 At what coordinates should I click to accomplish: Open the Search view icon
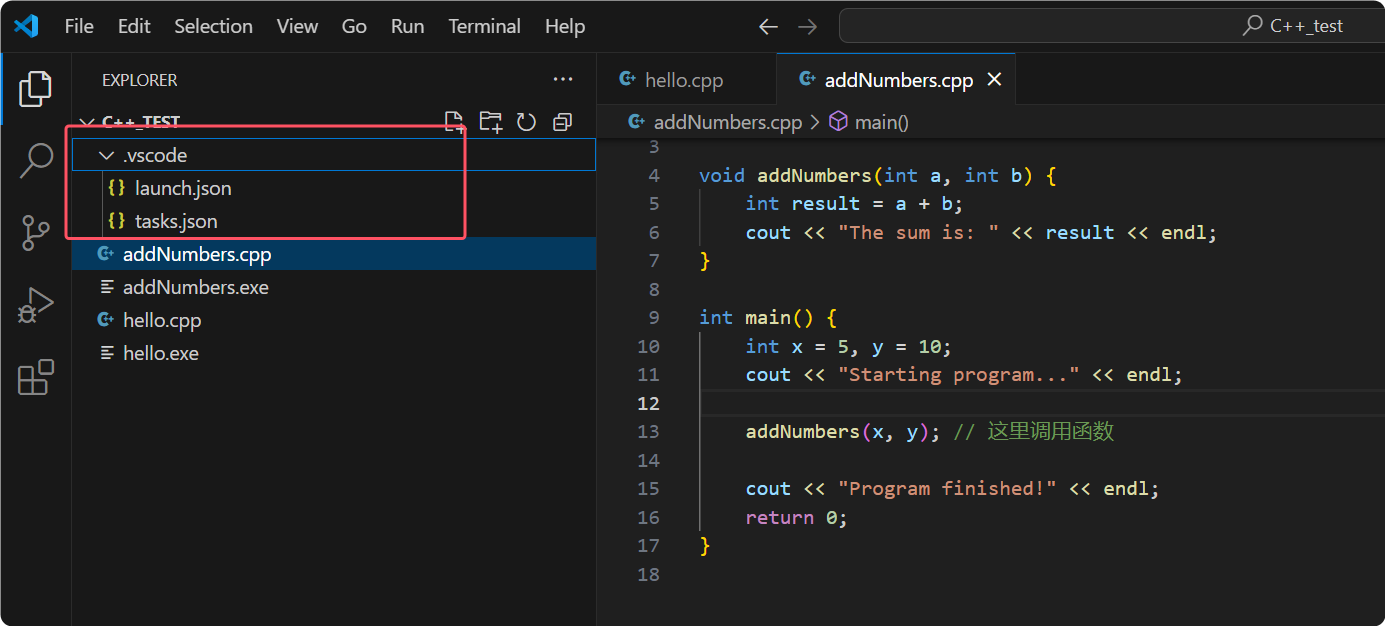tap(35, 160)
